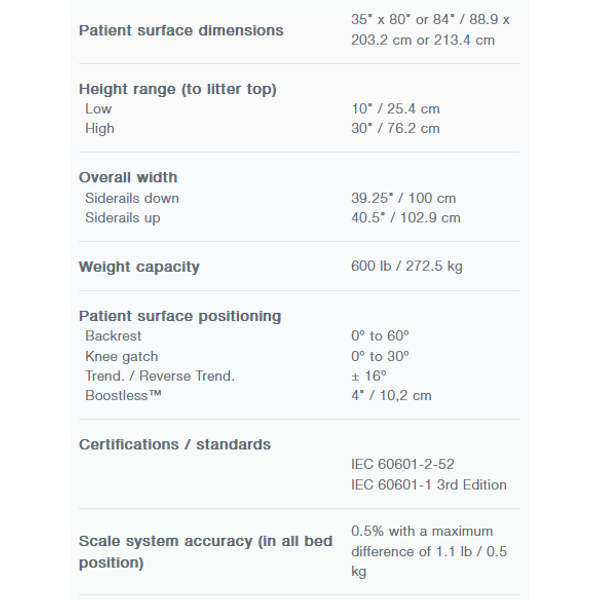Screen dimensions: 600x600
Task: Click the Knee gatch row label
Action: click(x=122, y=357)
